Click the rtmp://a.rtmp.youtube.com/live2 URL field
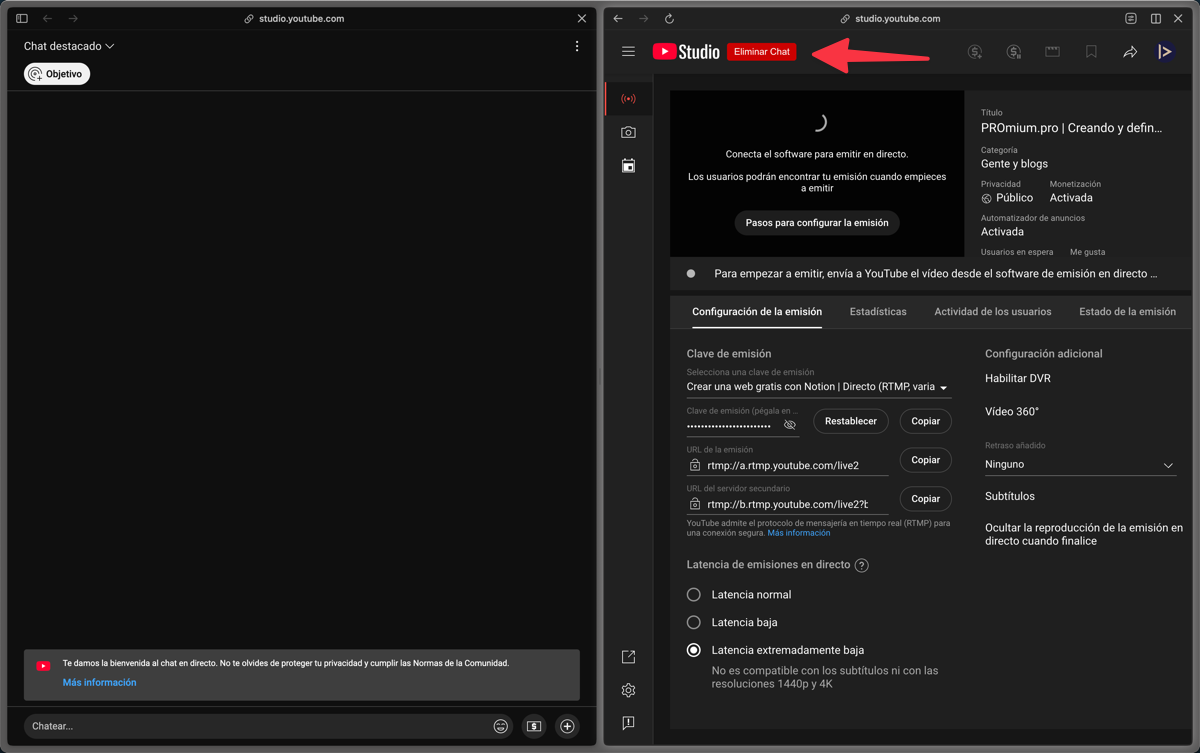Image resolution: width=1200 pixels, height=753 pixels. [786, 465]
